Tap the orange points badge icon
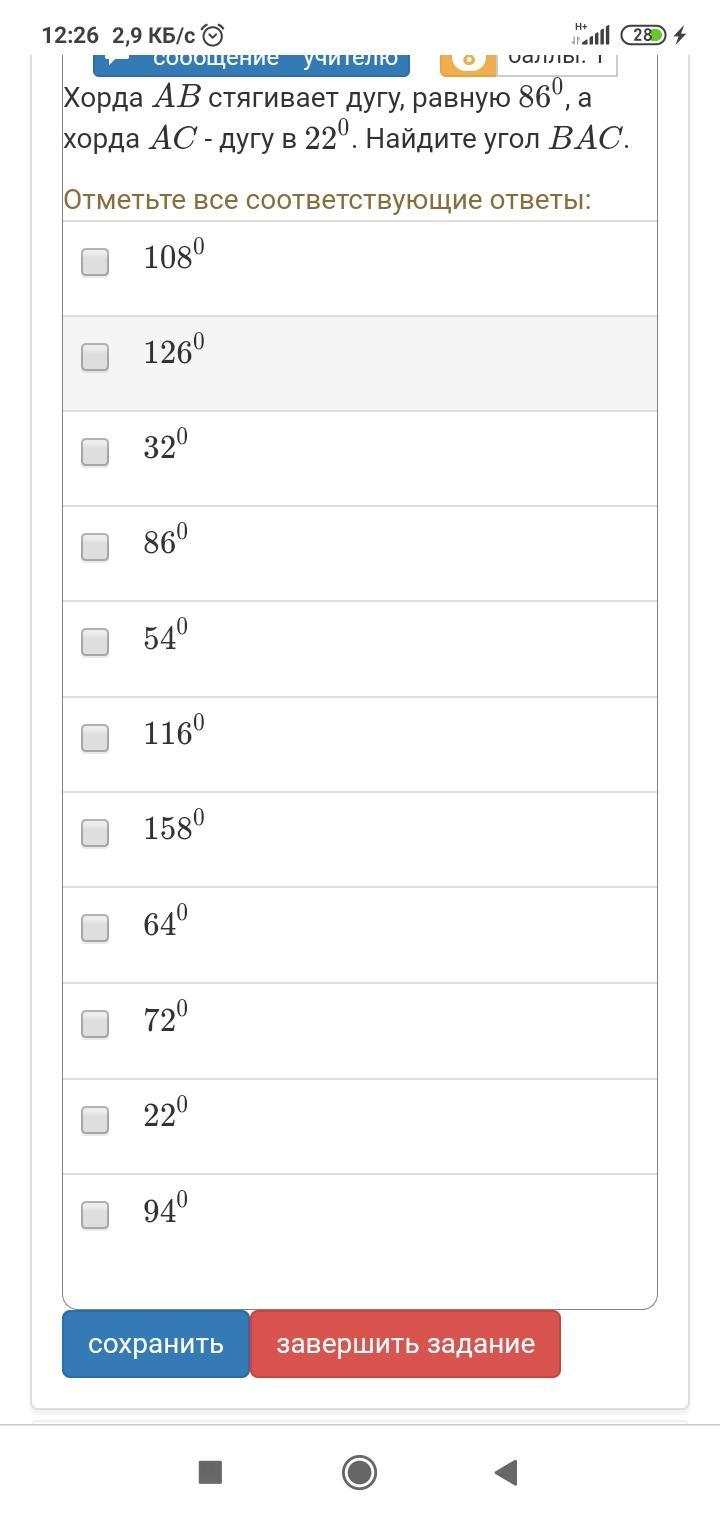Screen dimensions: 720x1520 click(x=468, y=60)
